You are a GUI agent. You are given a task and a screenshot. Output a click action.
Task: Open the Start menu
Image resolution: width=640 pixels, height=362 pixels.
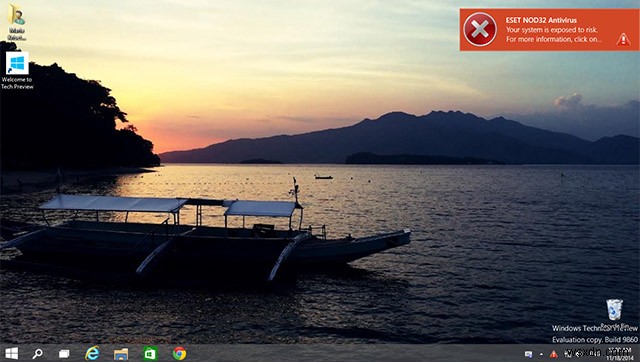pos(11,353)
